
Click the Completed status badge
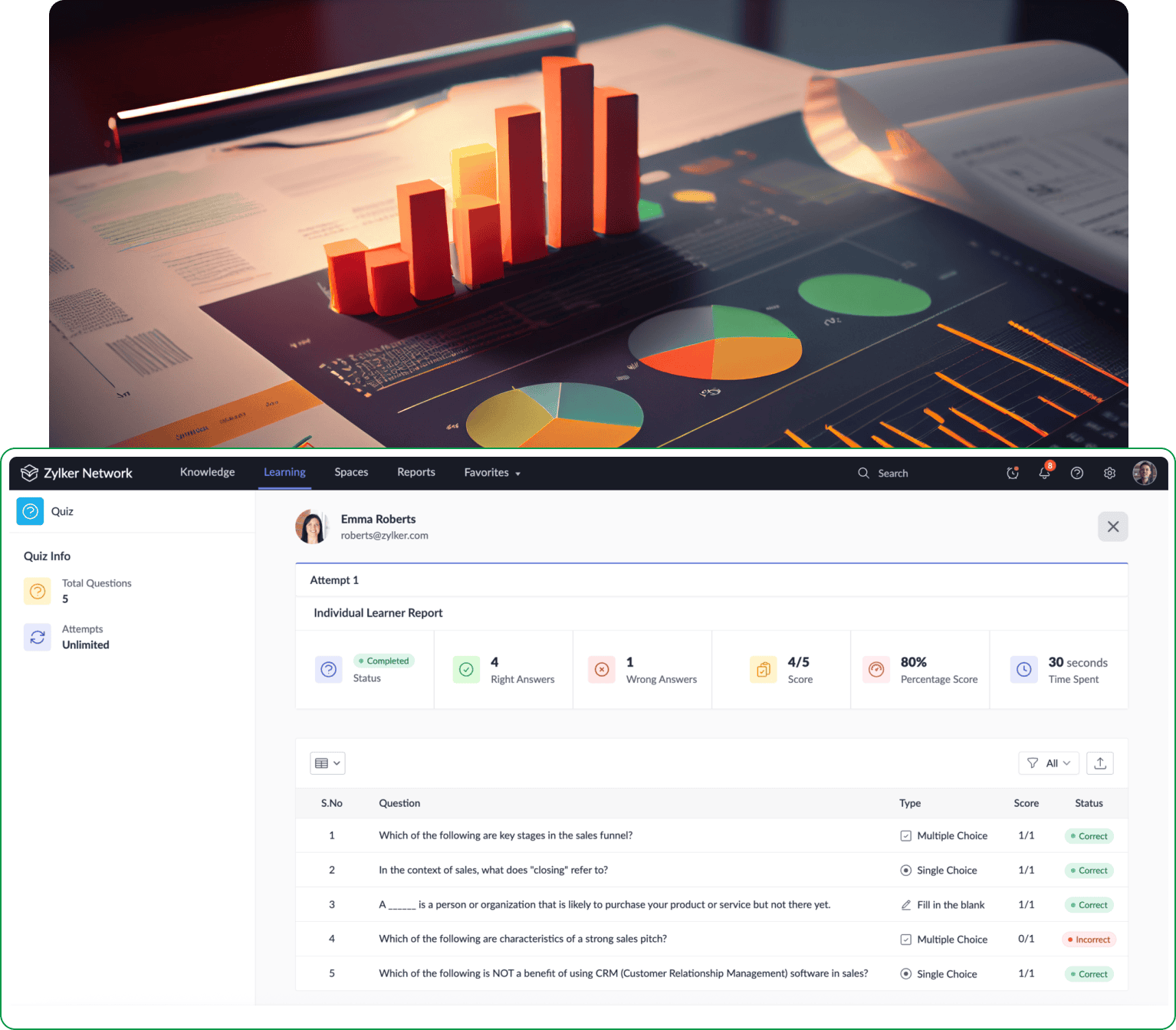point(383,661)
